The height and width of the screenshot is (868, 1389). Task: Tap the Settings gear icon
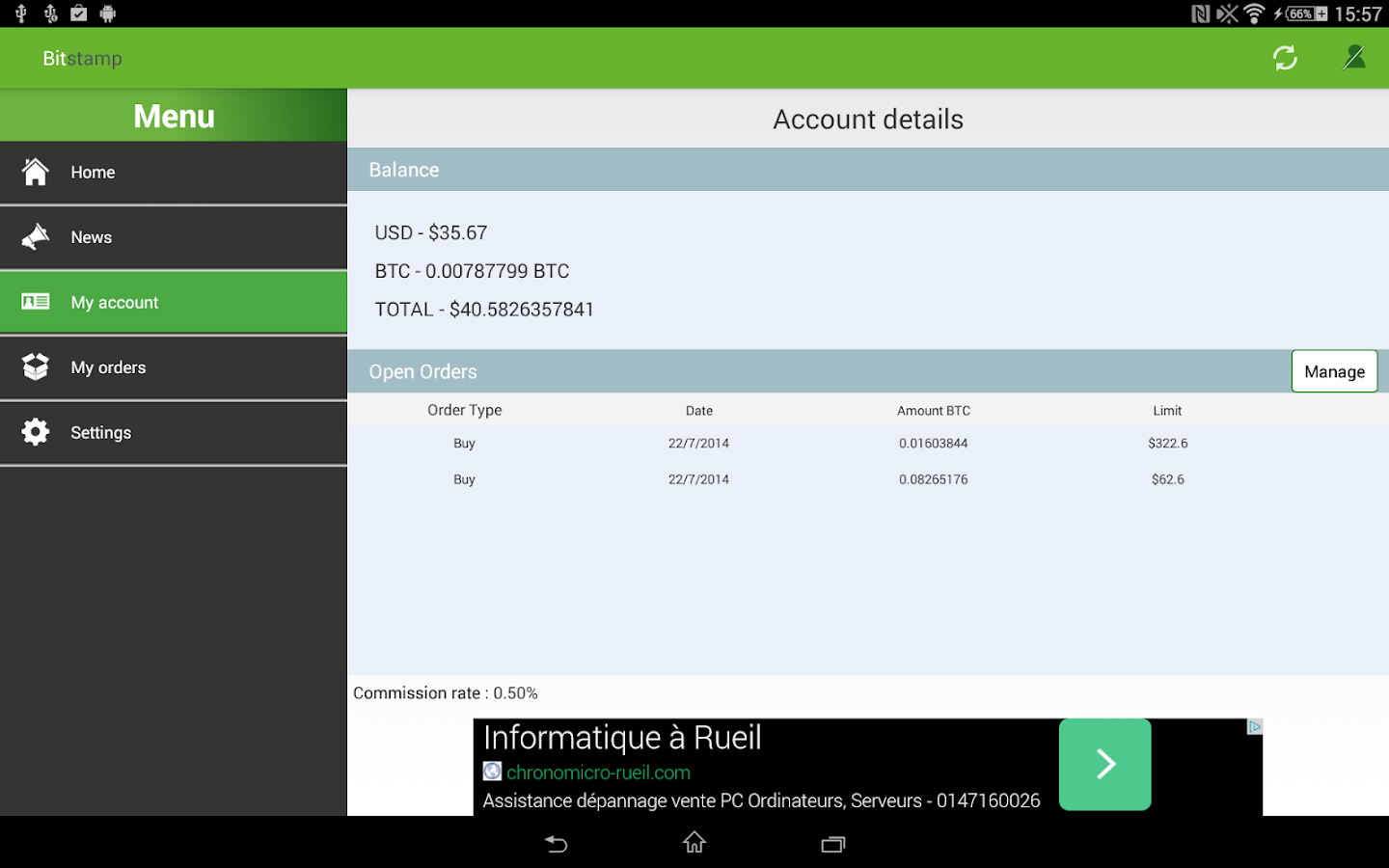click(36, 432)
